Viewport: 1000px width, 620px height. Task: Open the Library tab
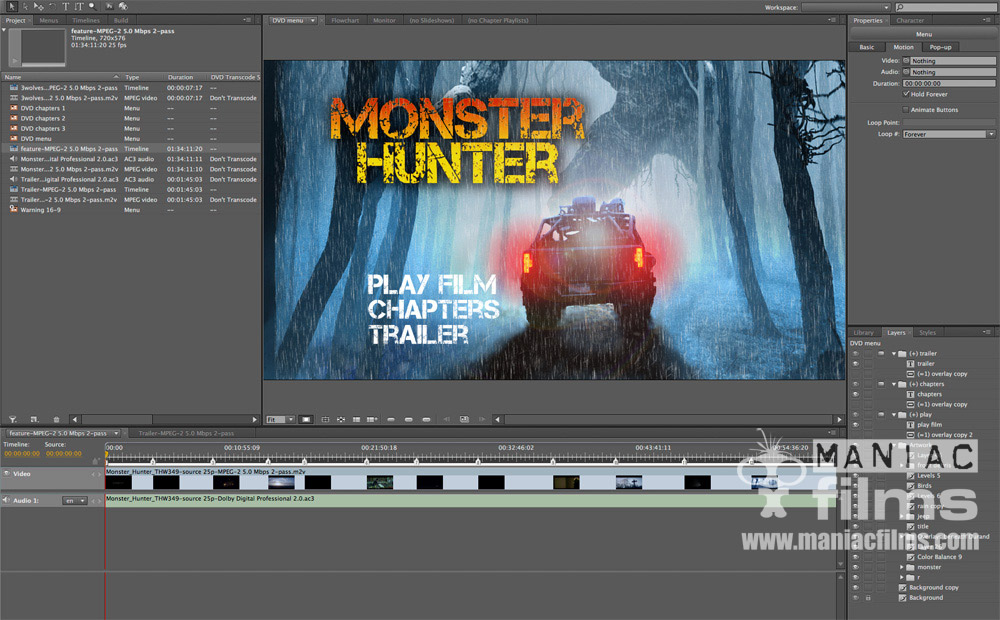(864, 332)
